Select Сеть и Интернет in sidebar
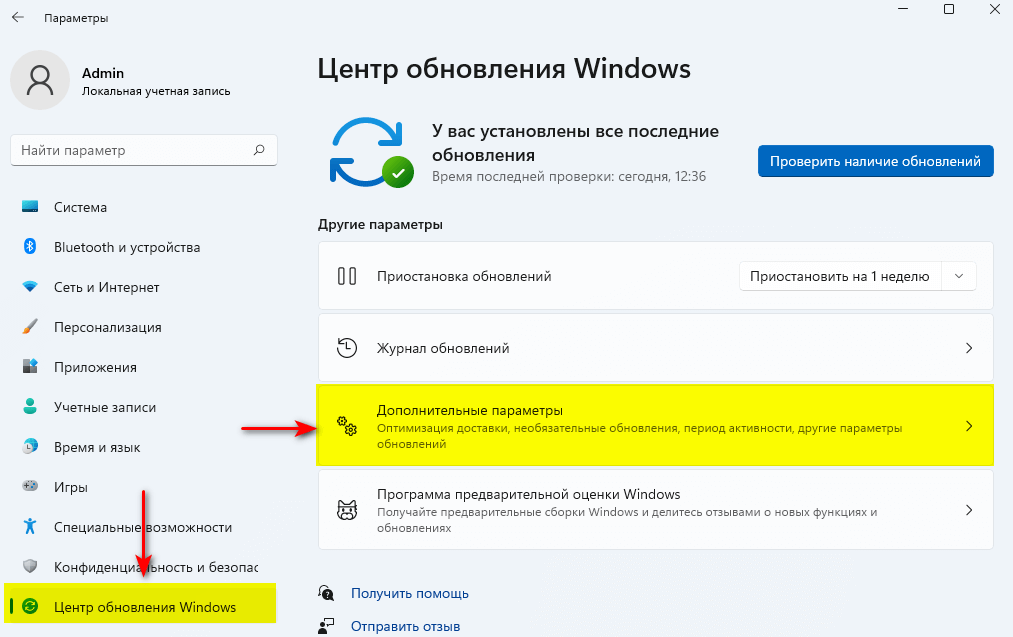 point(106,287)
